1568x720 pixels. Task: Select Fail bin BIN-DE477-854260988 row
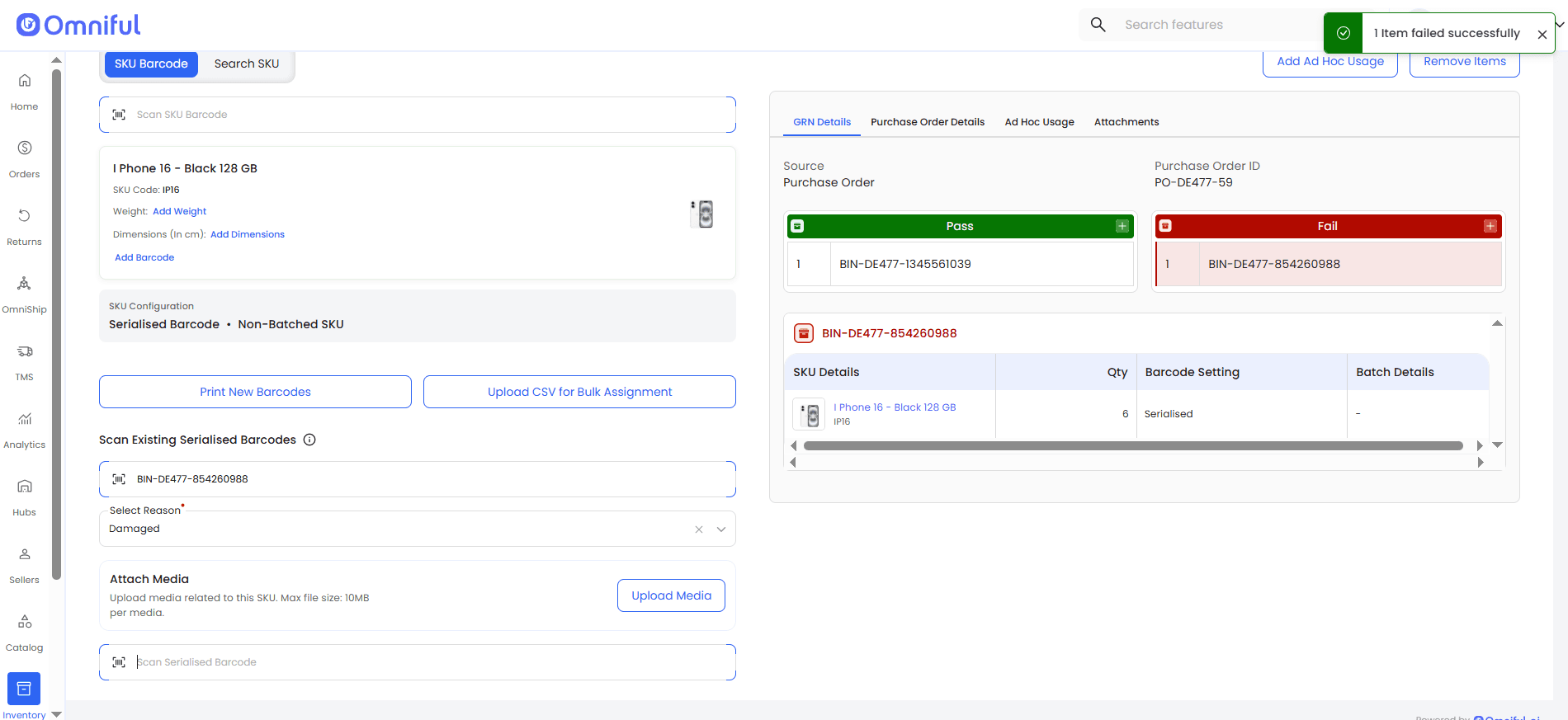tap(1329, 264)
